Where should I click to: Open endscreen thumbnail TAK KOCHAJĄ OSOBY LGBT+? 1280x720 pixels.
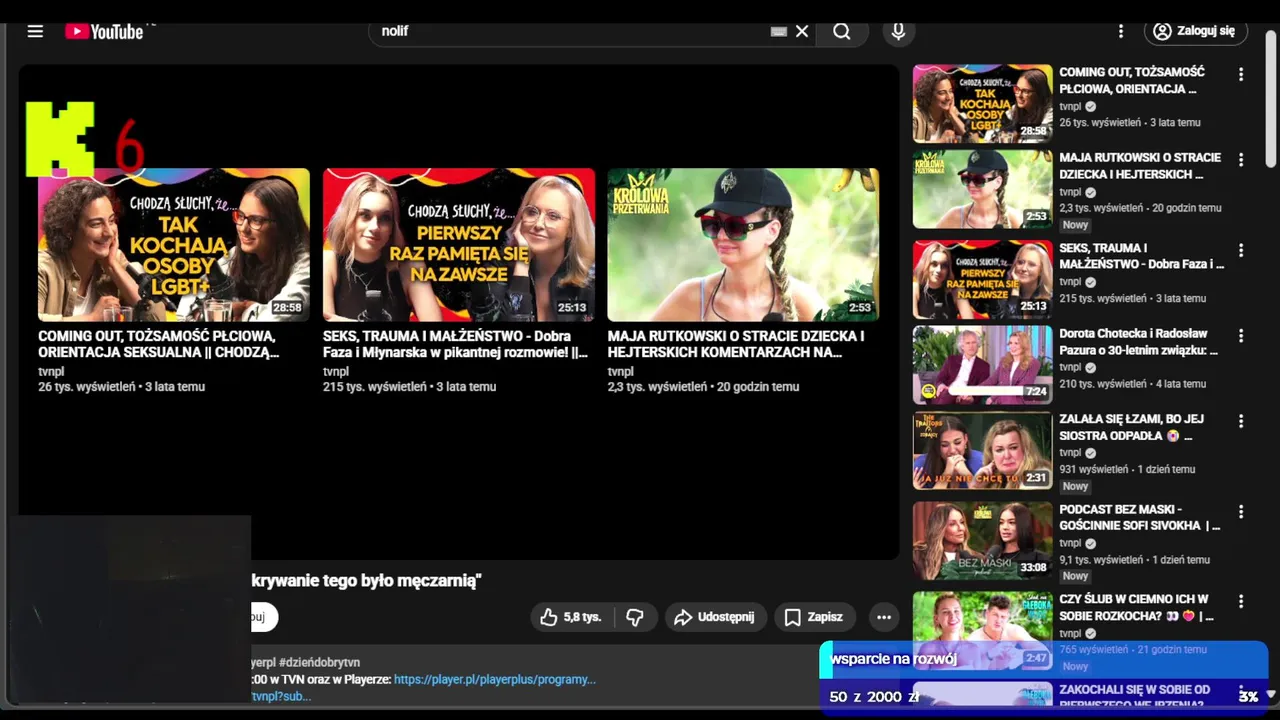pyautogui.click(x=174, y=244)
